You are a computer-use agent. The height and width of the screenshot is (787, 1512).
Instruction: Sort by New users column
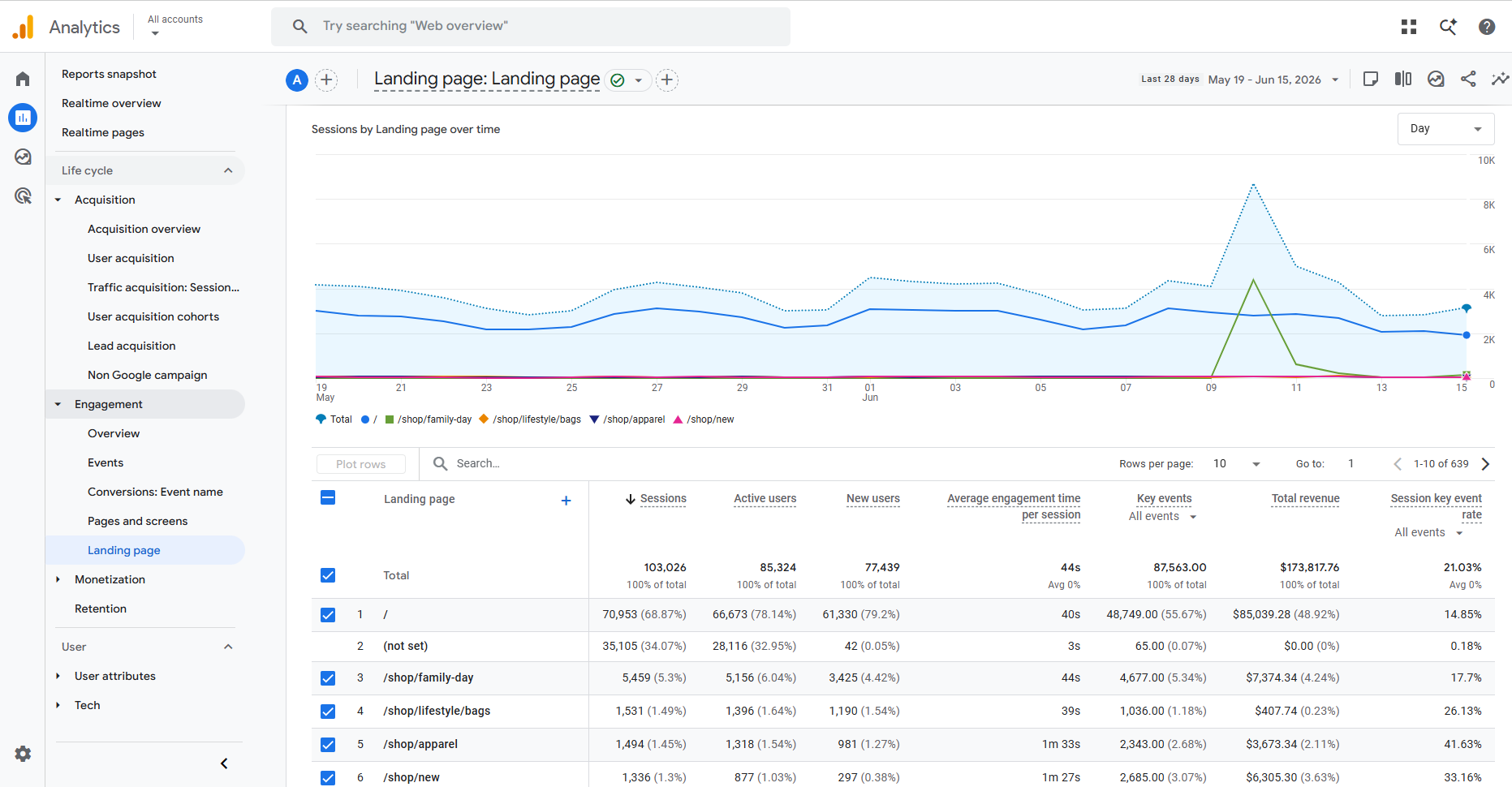click(x=873, y=499)
